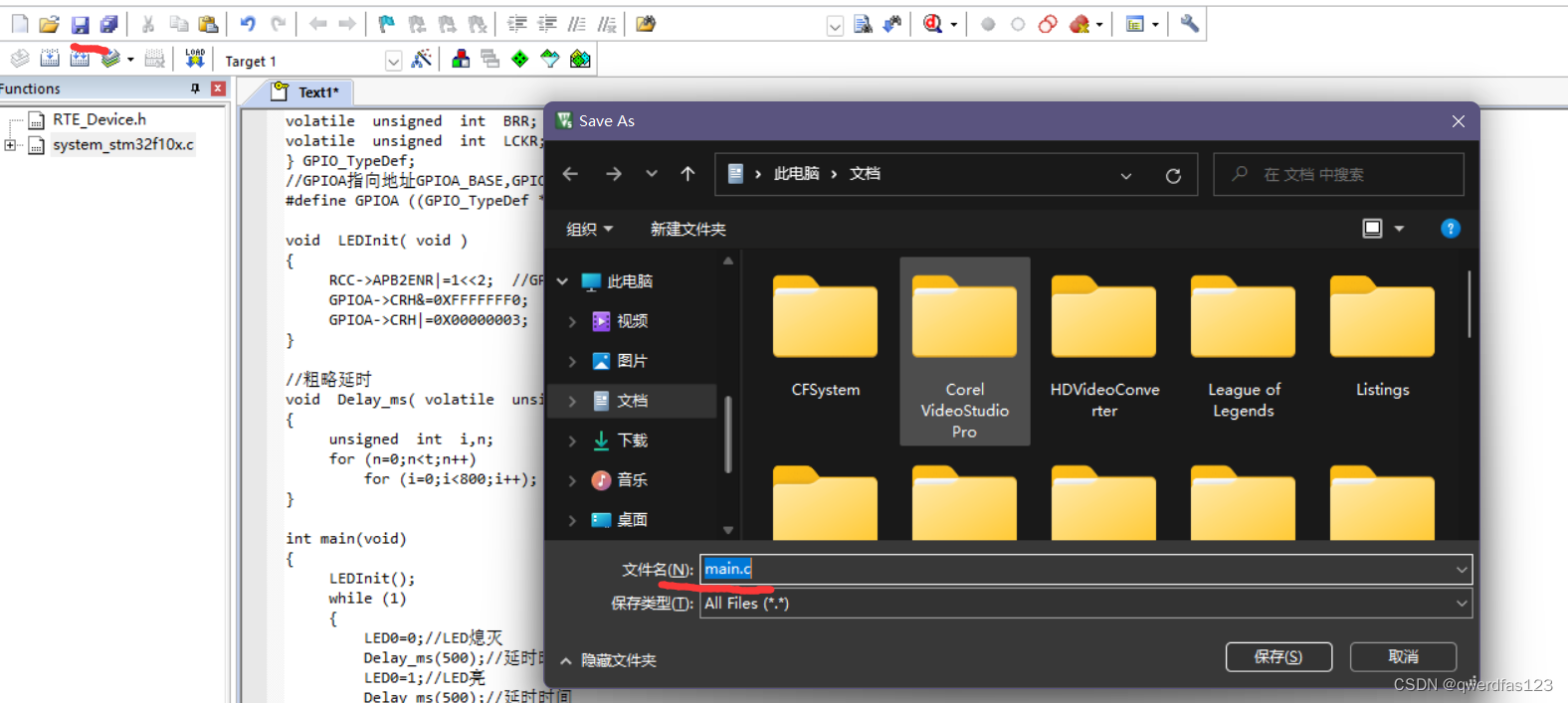Click the navigation tree vertical scrollbar
The height and width of the screenshot is (703, 1568).
pos(728,435)
